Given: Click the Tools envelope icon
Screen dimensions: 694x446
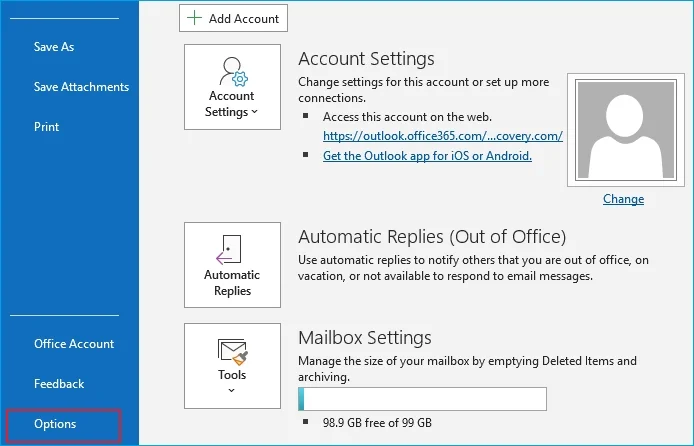Looking at the screenshot, I should (x=232, y=351).
